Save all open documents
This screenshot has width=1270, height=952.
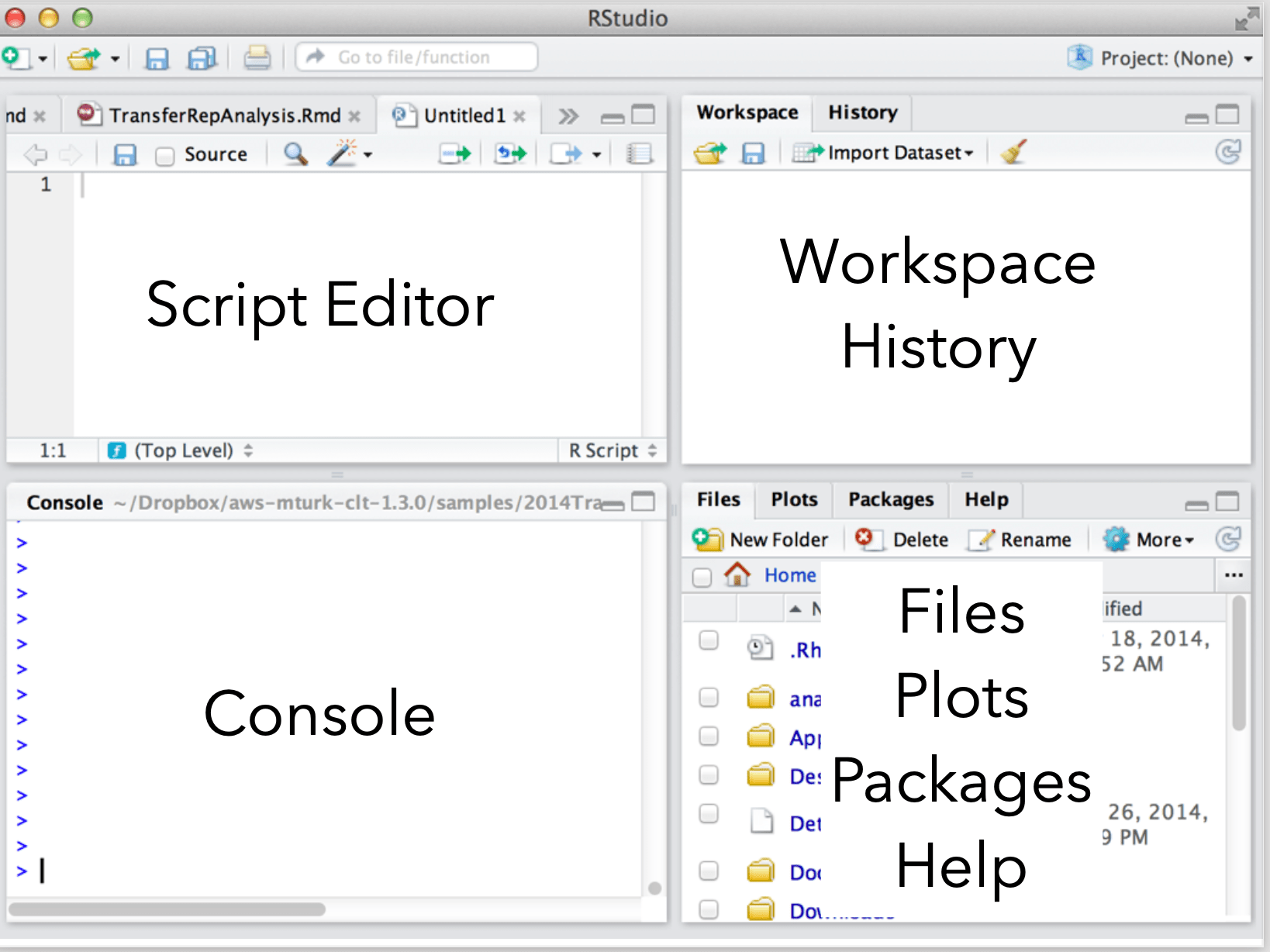202,59
